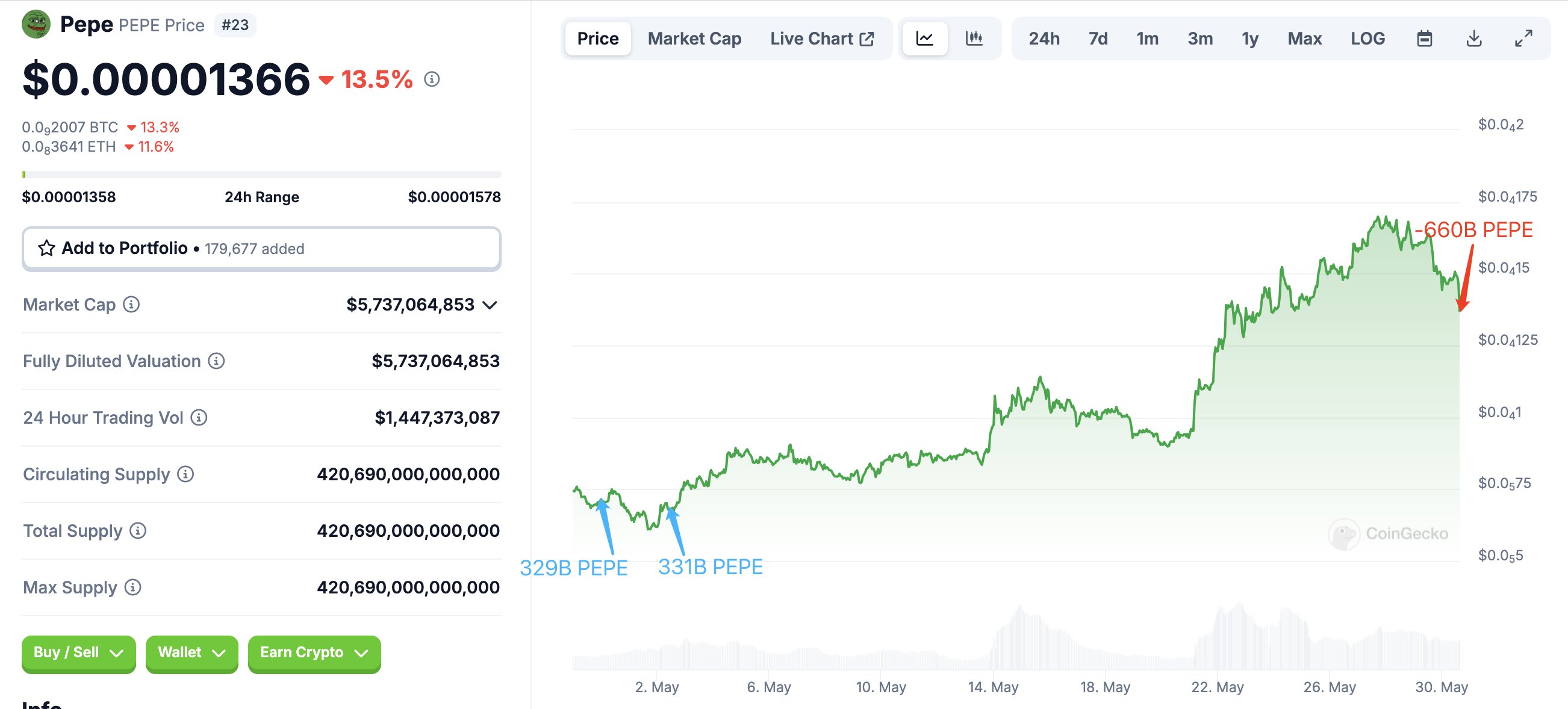Viewport: 1568px width, 709px height.
Task: Select the 24h time range
Action: (1044, 39)
